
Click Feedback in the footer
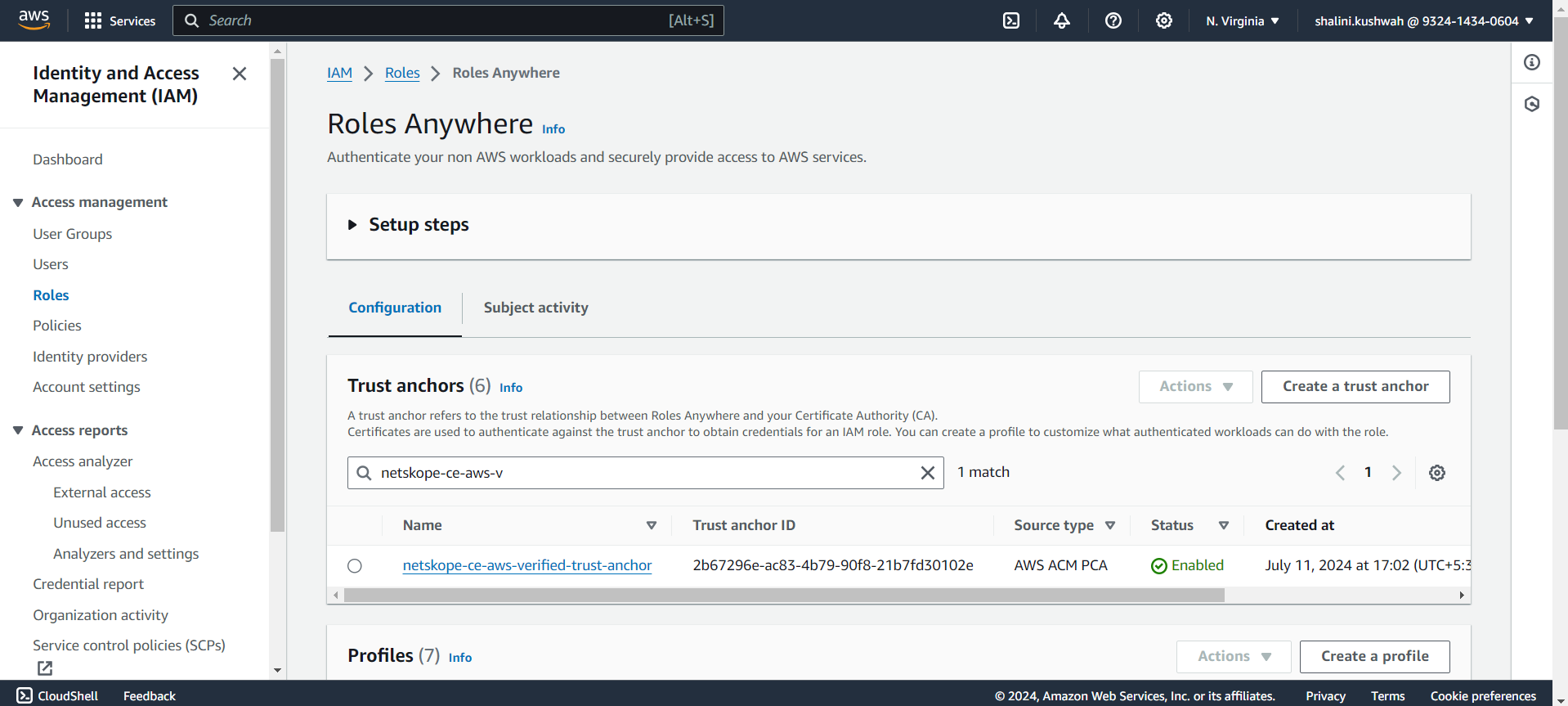coord(150,695)
